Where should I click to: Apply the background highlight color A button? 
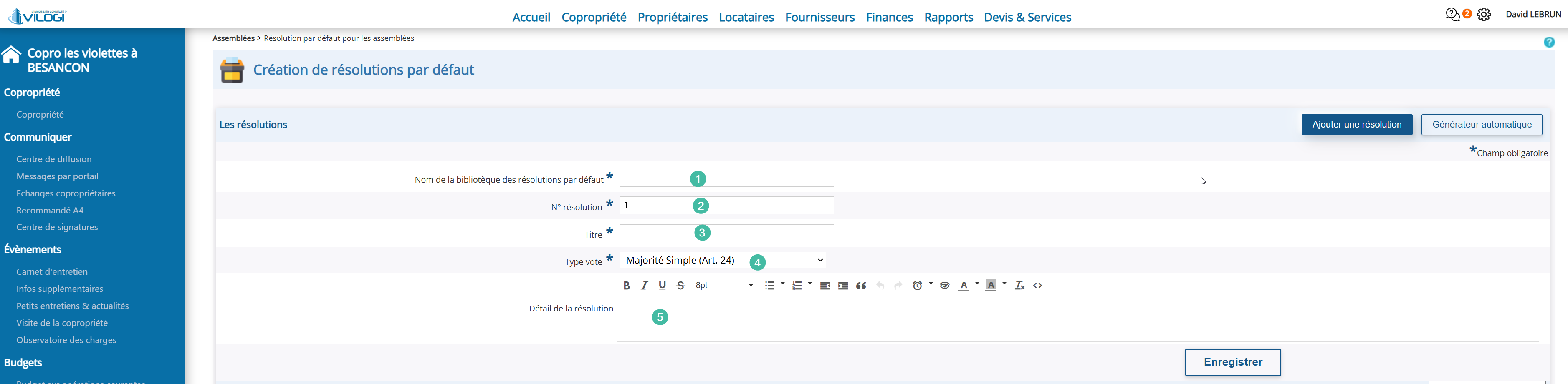tap(990, 286)
